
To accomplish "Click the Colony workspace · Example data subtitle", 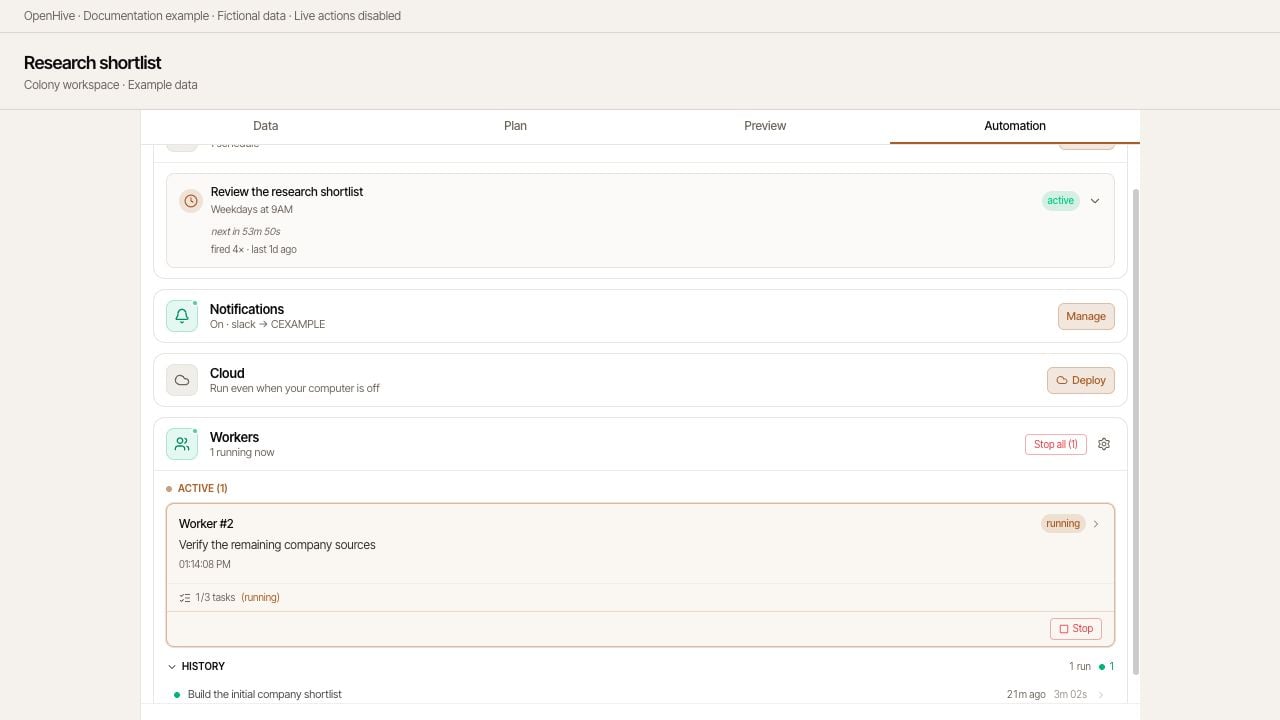I will (x=110, y=85).
